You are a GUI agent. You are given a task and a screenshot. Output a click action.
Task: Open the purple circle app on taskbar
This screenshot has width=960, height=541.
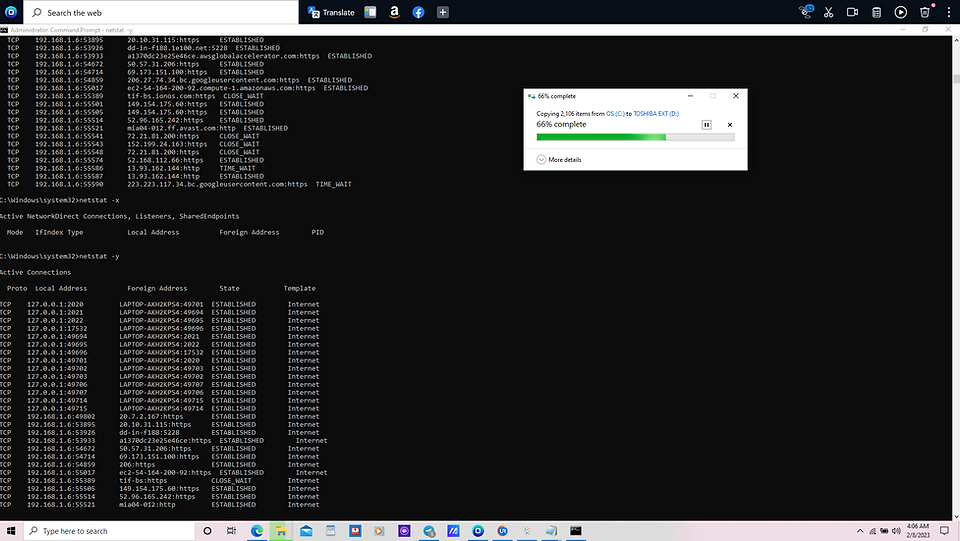[x=404, y=531]
